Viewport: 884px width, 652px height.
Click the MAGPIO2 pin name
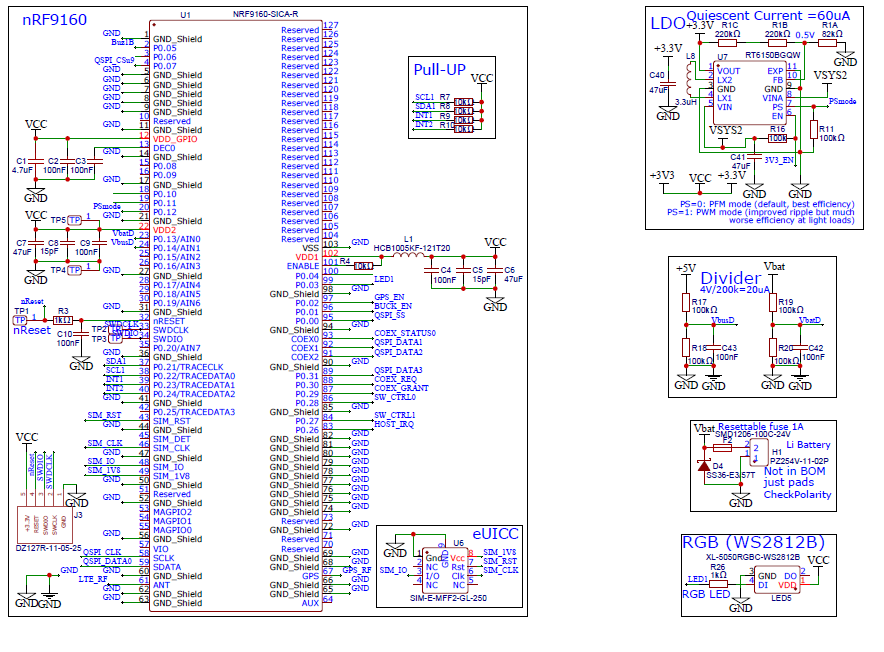[172, 512]
